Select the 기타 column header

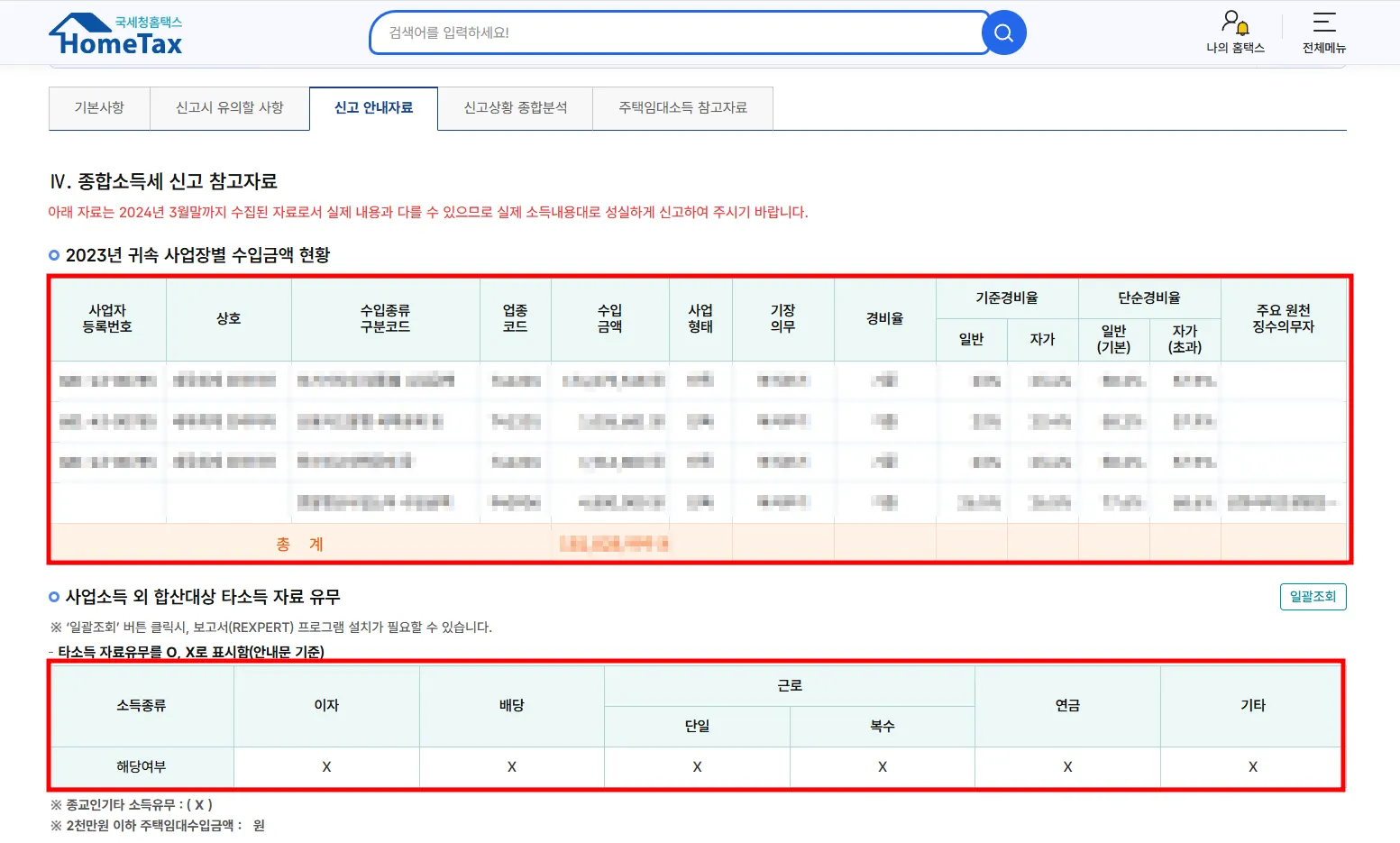[1253, 706]
